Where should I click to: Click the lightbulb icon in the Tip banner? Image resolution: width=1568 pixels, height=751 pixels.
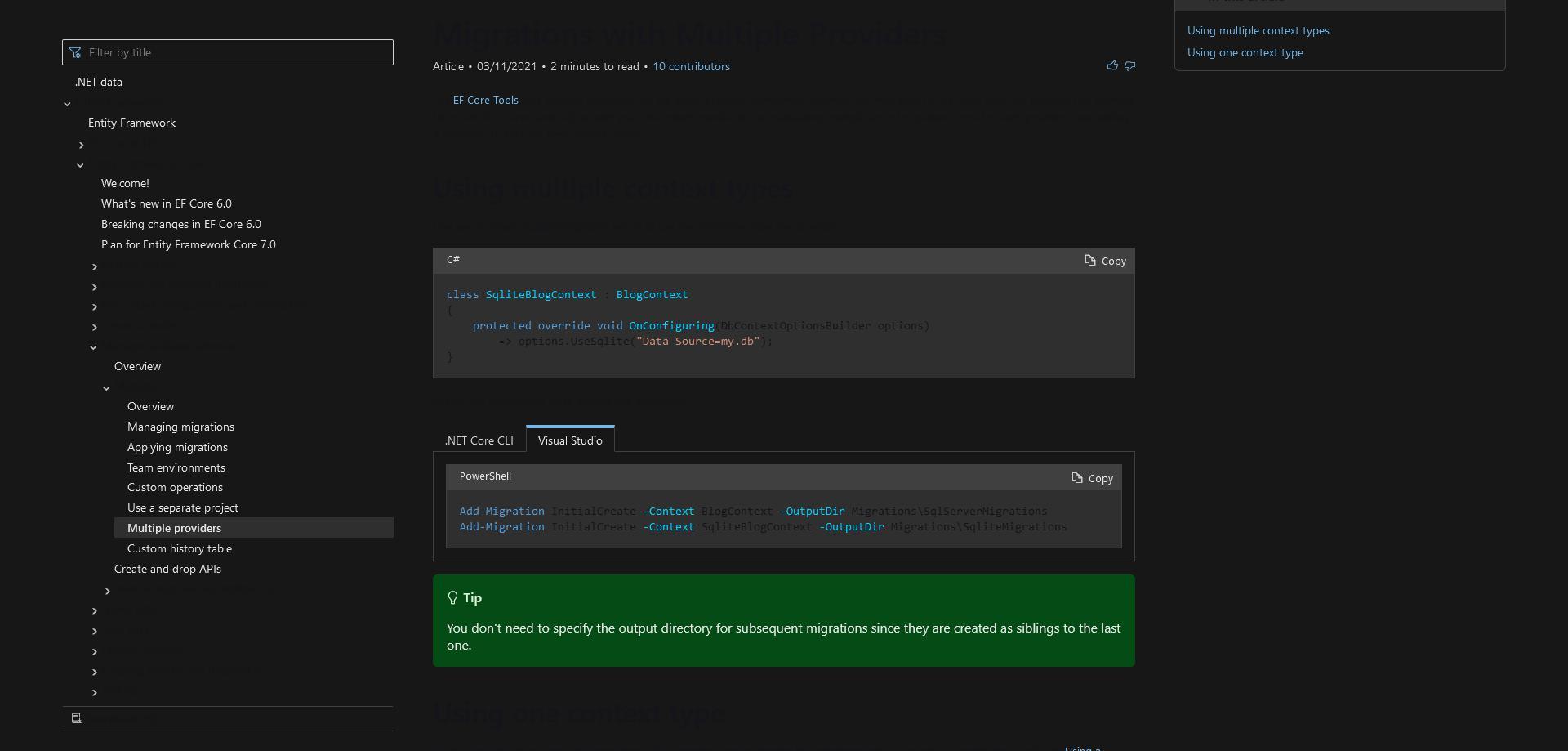[453, 597]
